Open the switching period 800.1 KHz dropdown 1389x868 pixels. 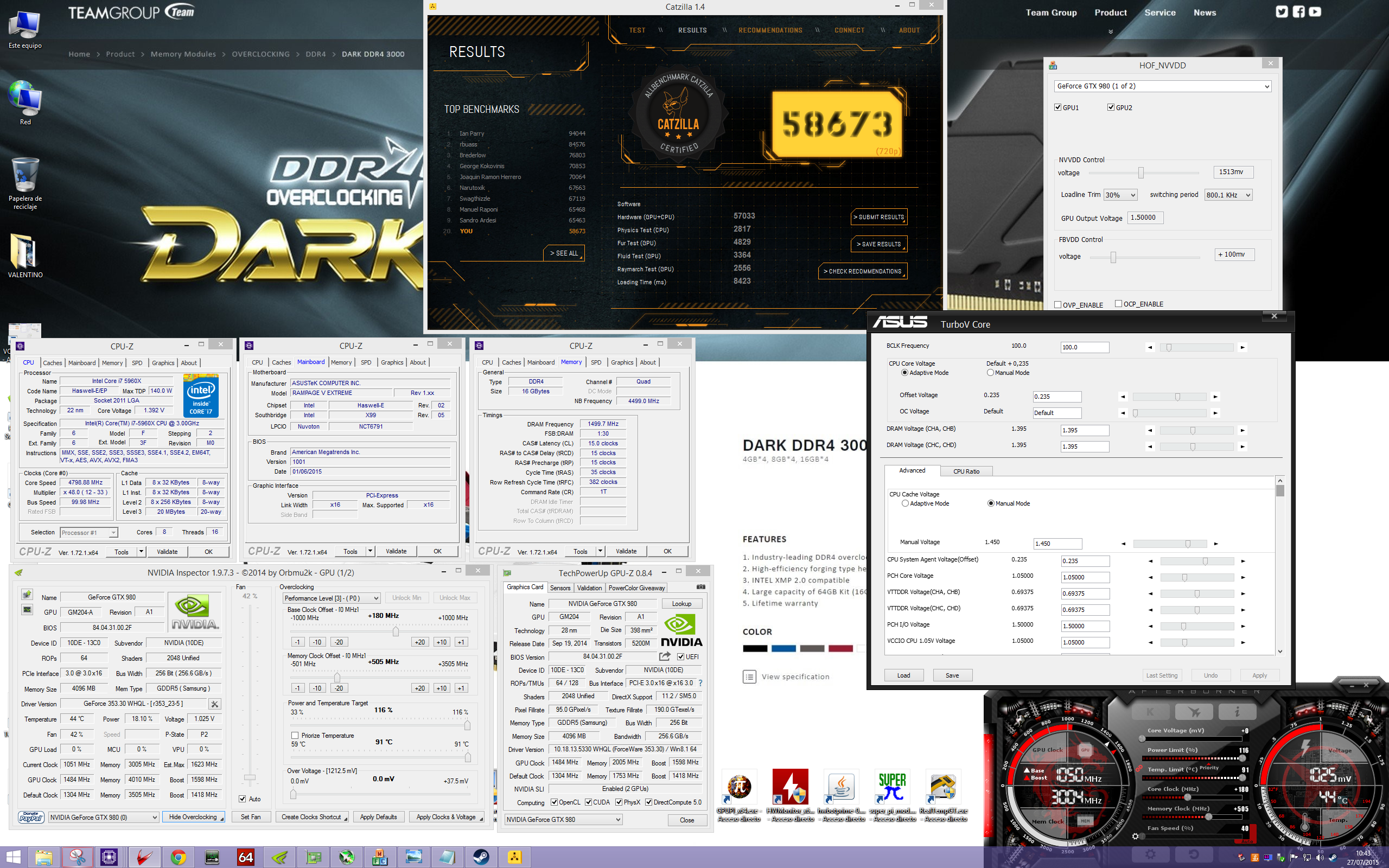point(1228,195)
